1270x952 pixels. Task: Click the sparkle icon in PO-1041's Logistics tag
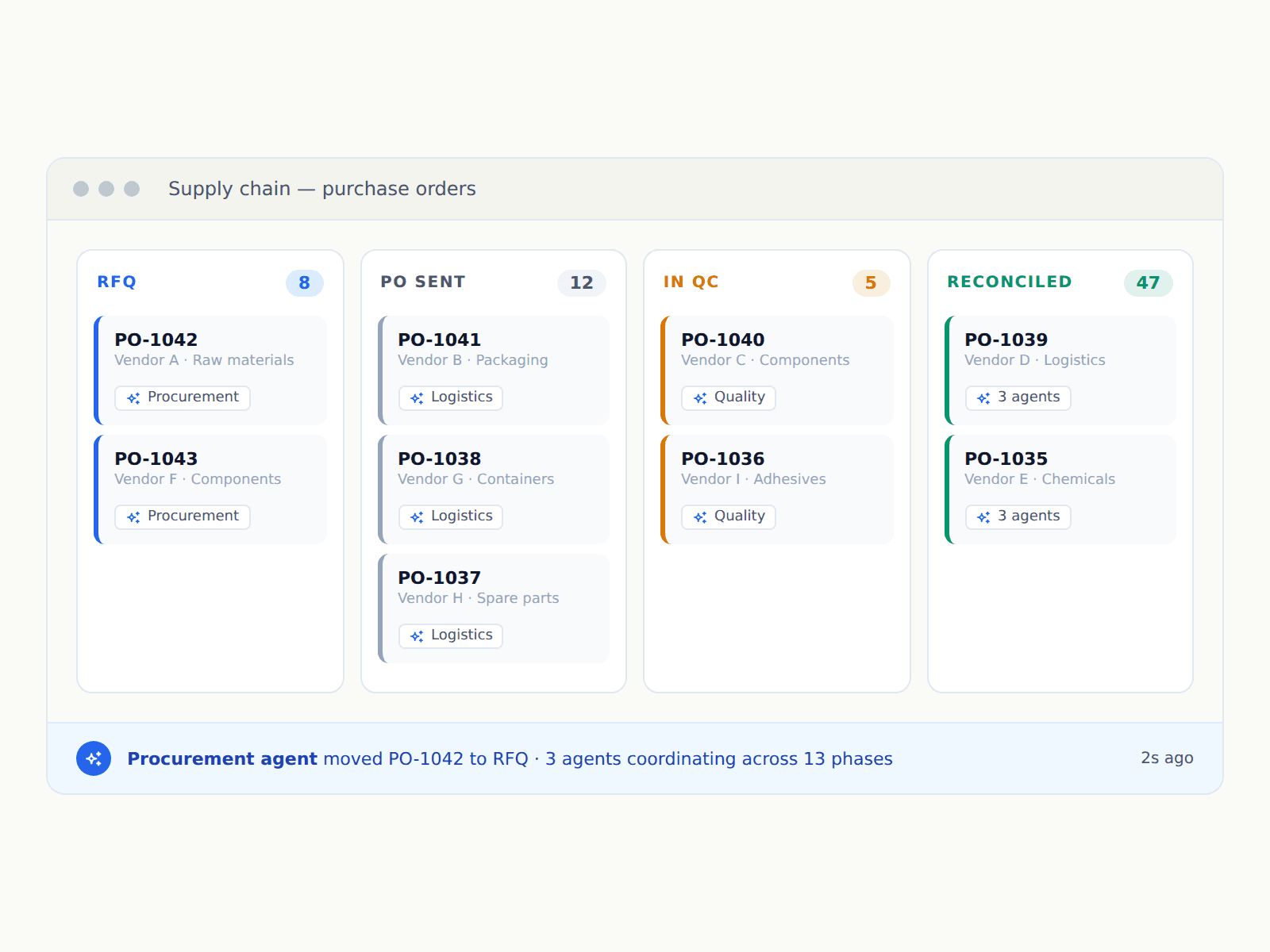click(x=417, y=398)
